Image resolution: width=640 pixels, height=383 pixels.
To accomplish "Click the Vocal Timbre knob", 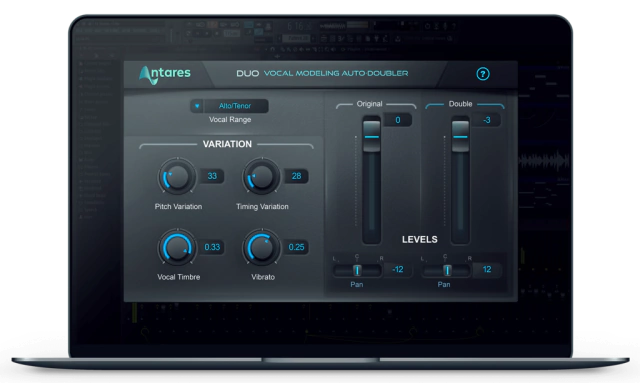I will click(177, 247).
